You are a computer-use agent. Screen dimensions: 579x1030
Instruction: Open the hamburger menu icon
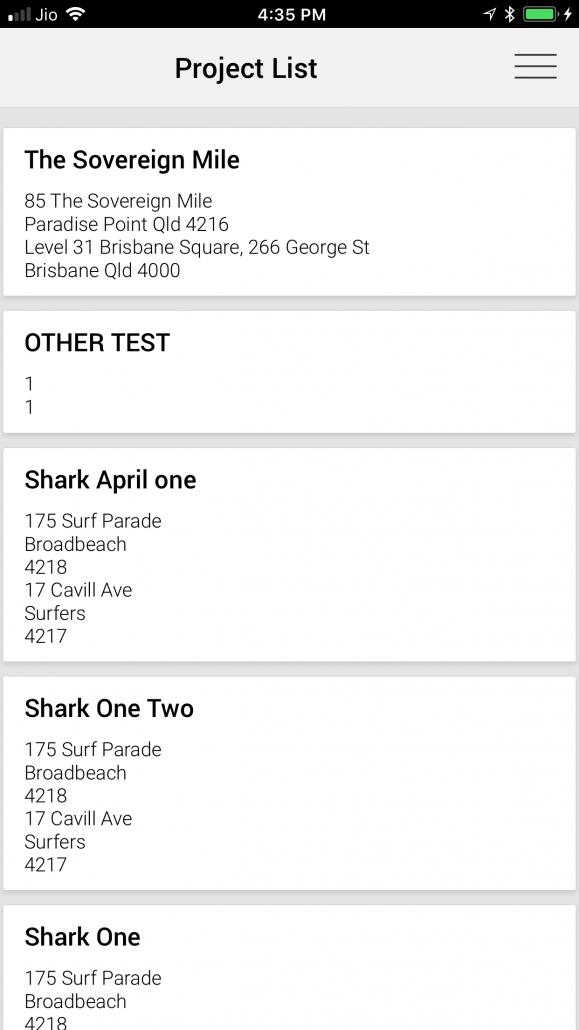(535, 67)
